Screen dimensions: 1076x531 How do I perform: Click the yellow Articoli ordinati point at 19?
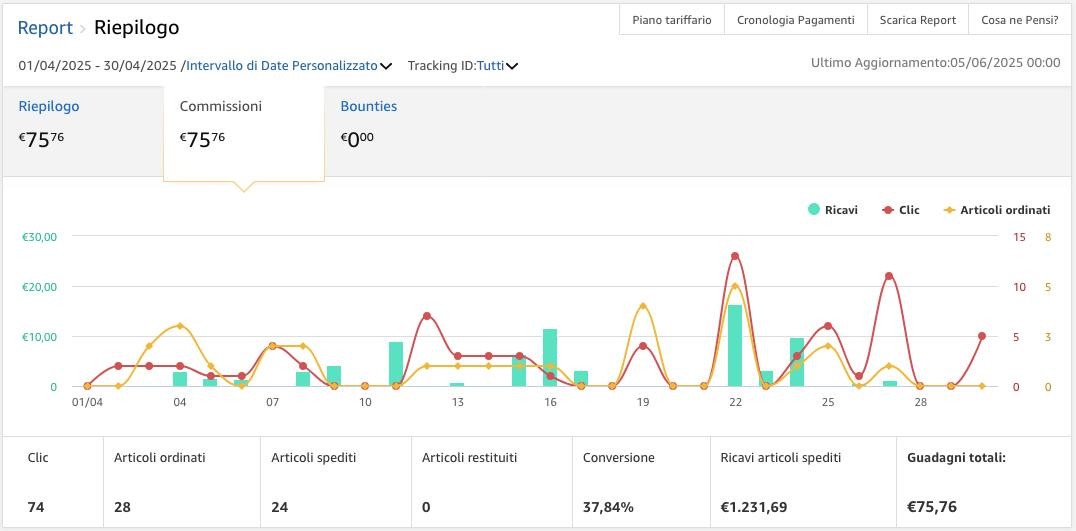(x=642, y=306)
